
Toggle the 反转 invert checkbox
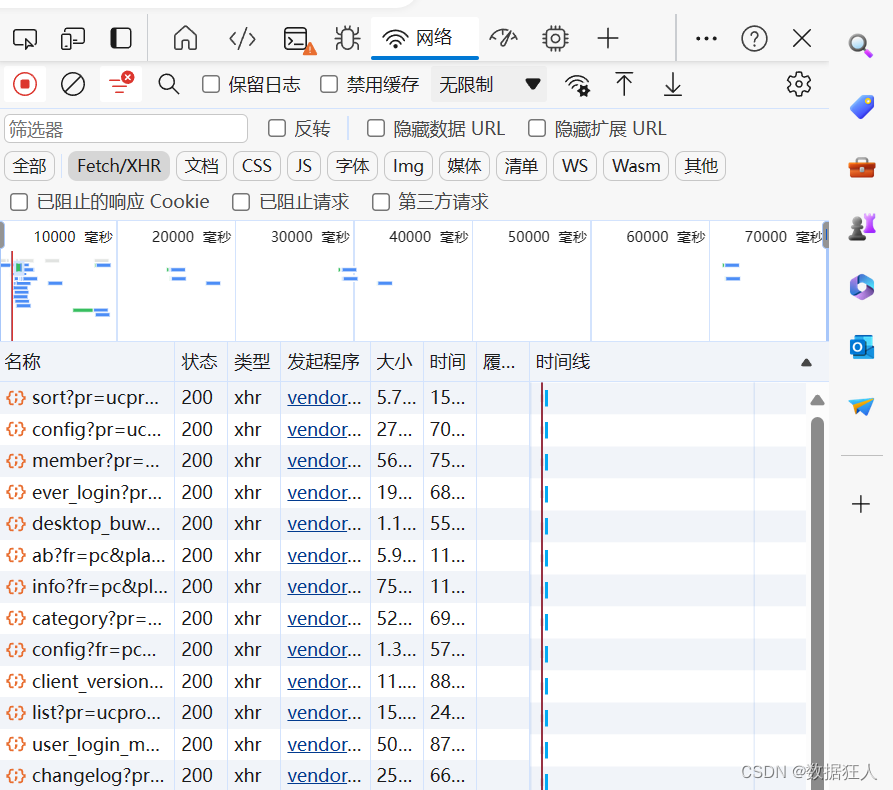coord(277,128)
